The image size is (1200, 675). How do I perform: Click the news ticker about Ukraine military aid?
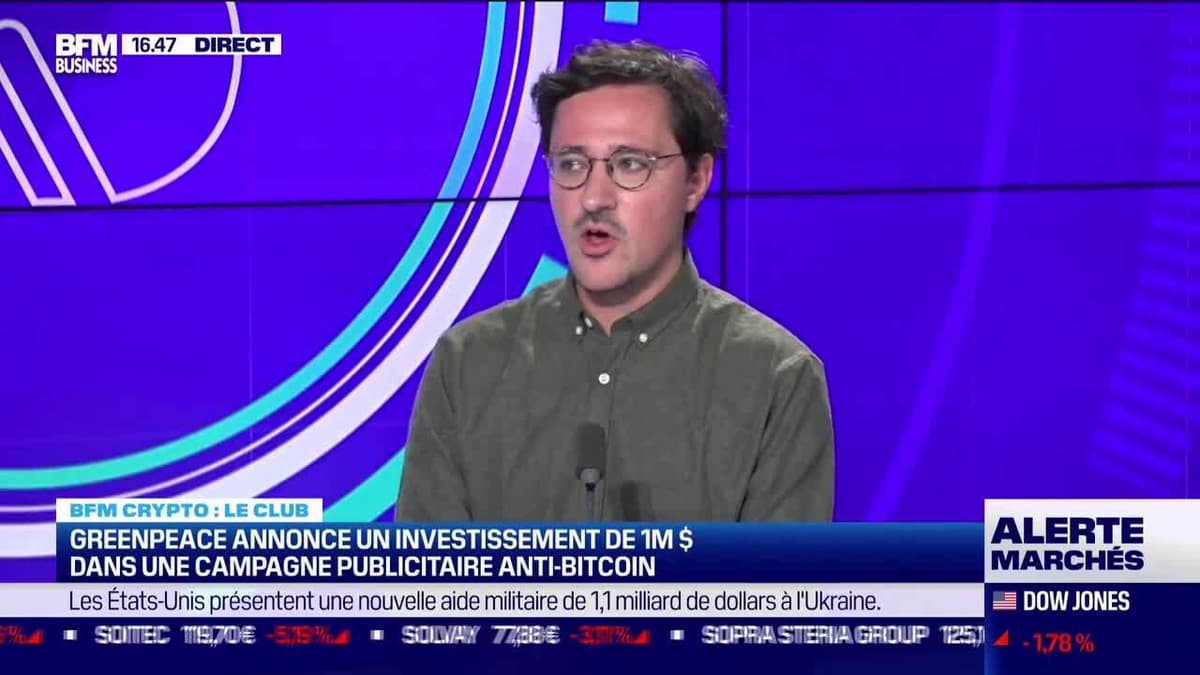tap(475, 602)
